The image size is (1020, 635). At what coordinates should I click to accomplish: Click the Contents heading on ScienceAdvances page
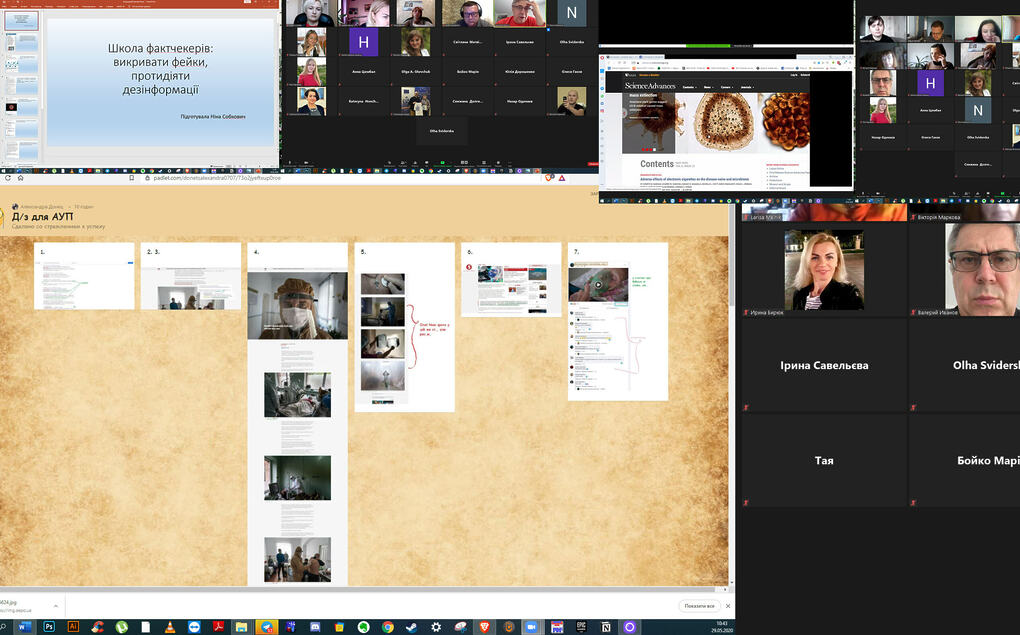tap(656, 164)
